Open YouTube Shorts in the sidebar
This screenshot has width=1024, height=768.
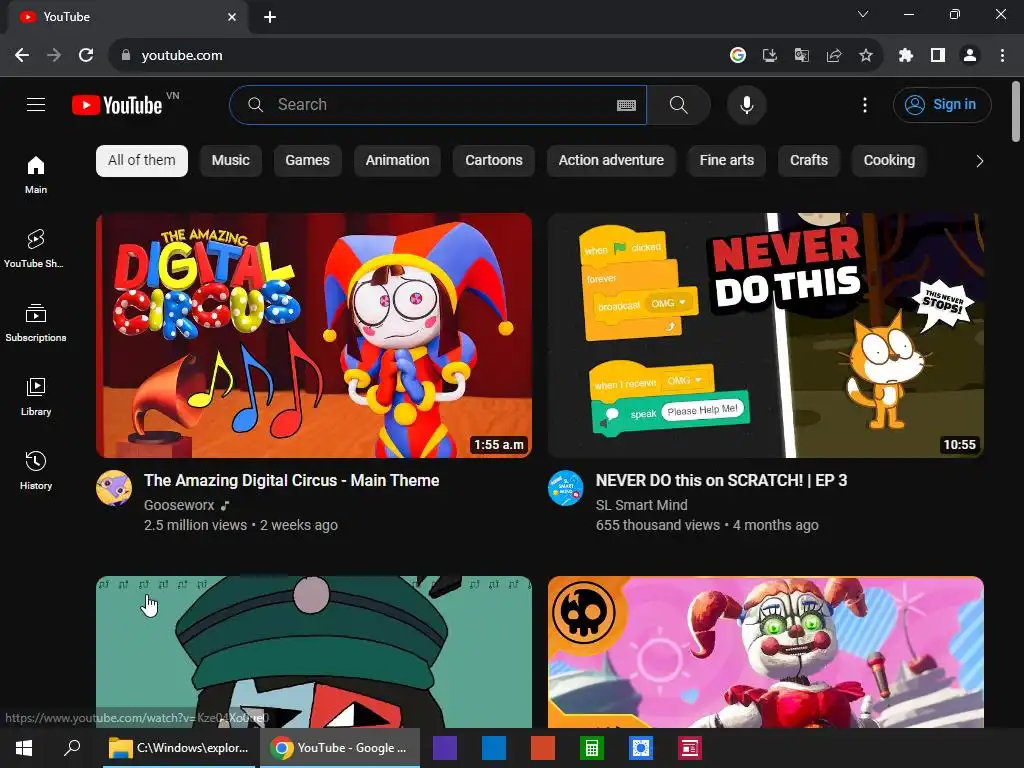tap(36, 248)
